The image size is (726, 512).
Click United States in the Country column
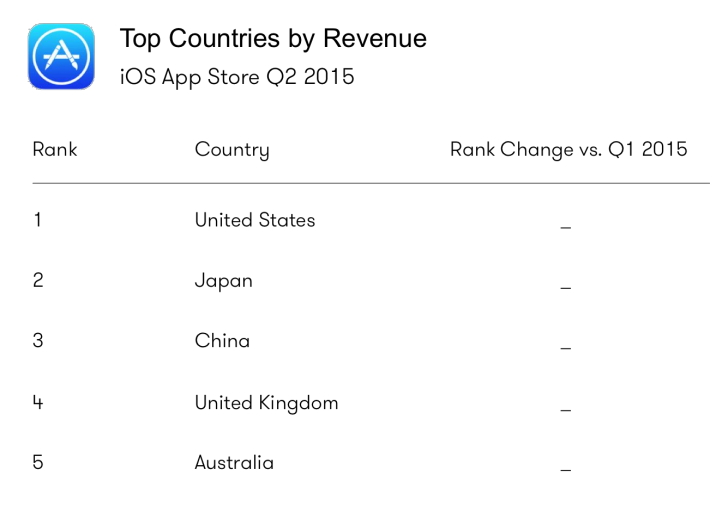coord(255,220)
